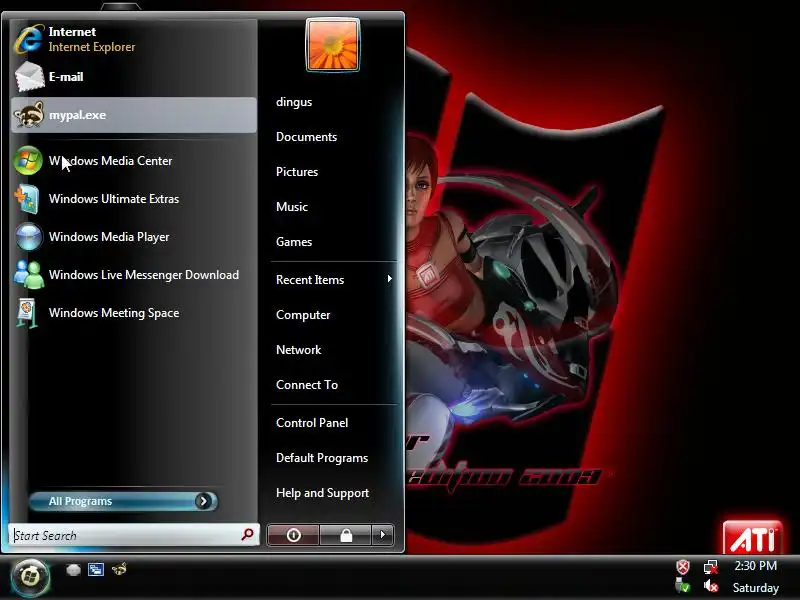The height and width of the screenshot is (600, 800).
Task: Click Switch Between Windows quick launch icon
Action: [x=96, y=569]
